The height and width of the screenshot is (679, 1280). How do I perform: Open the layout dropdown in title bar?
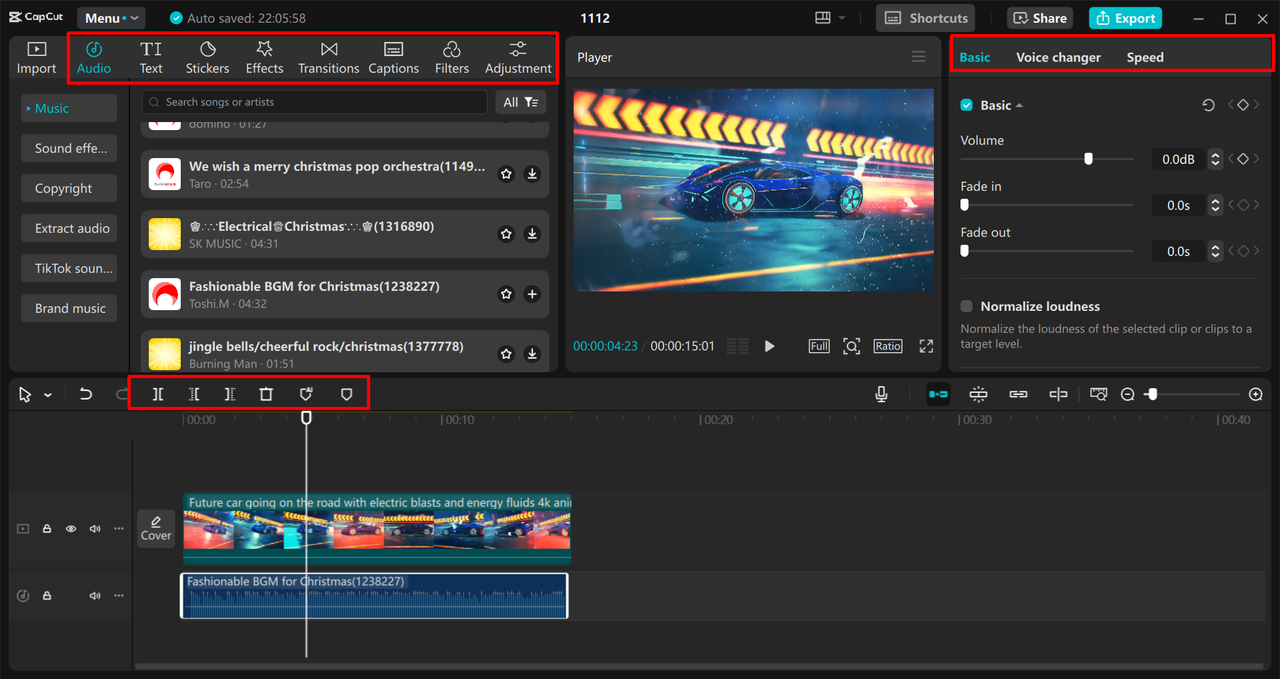coord(830,18)
